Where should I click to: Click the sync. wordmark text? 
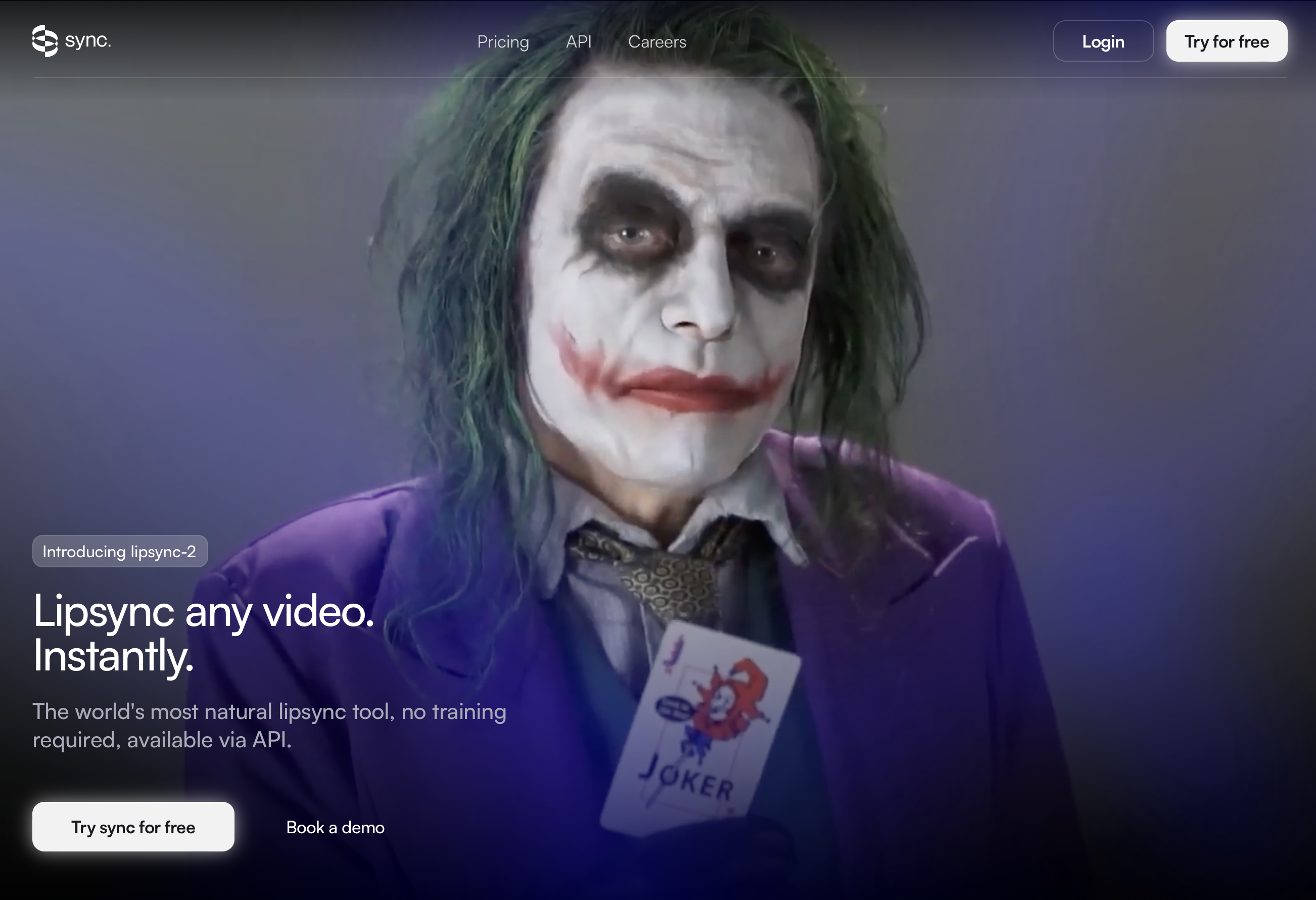pos(88,40)
